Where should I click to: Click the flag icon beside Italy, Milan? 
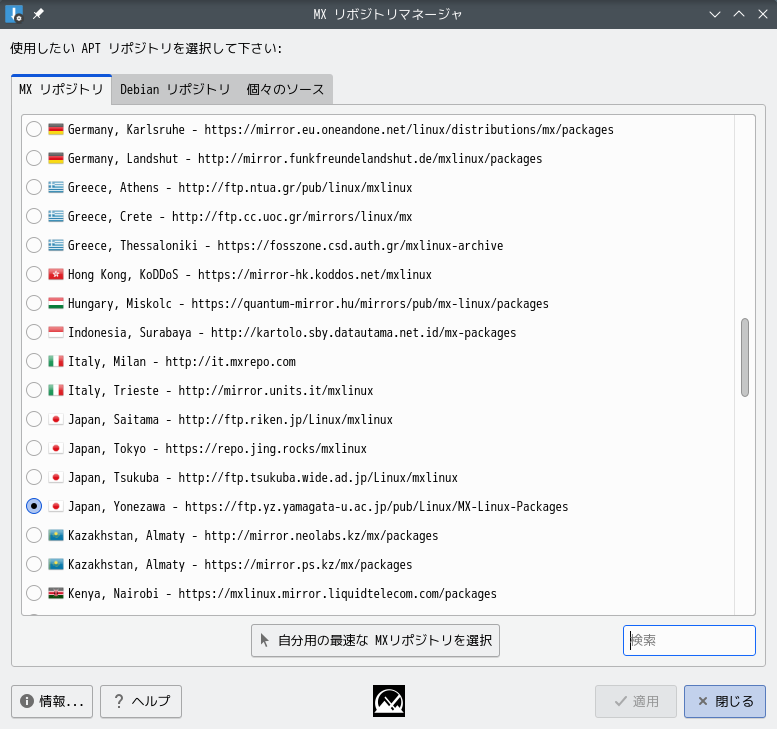[56, 361]
